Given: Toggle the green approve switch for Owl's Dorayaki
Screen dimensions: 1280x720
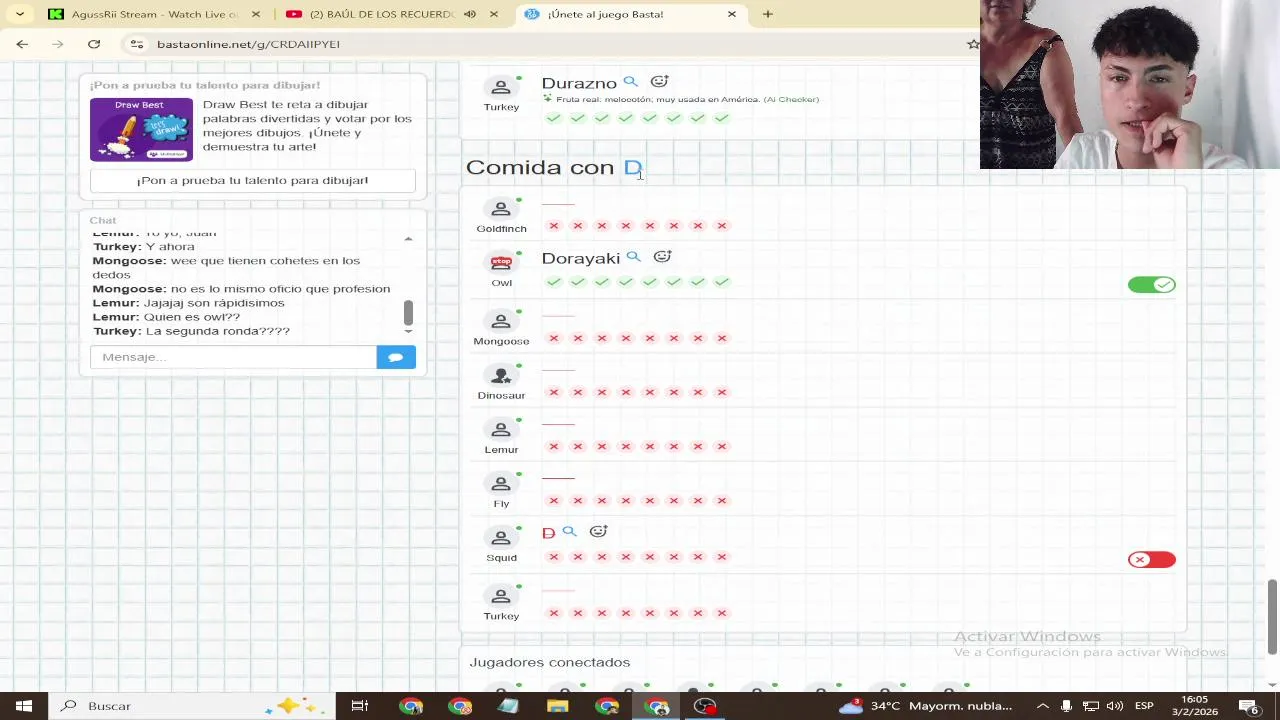Looking at the screenshot, I should pos(1152,285).
